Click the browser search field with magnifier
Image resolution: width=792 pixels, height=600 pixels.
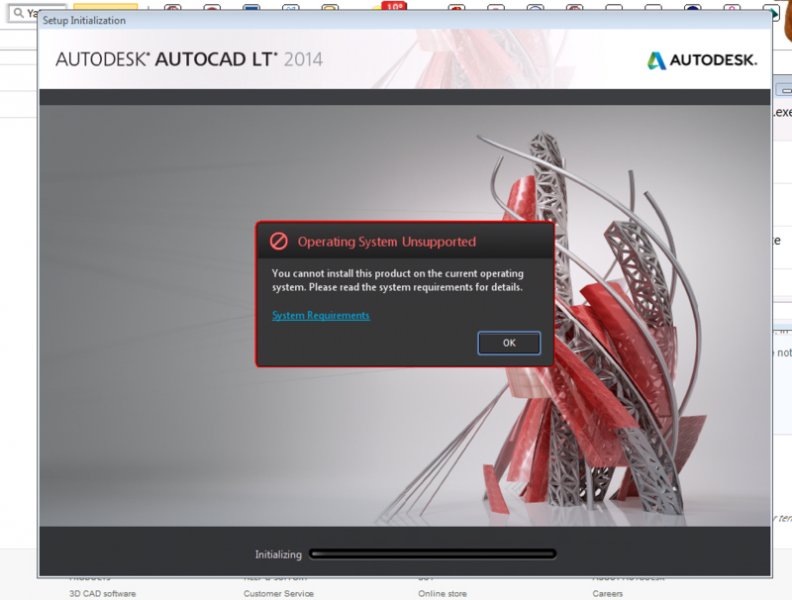tap(36, 12)
